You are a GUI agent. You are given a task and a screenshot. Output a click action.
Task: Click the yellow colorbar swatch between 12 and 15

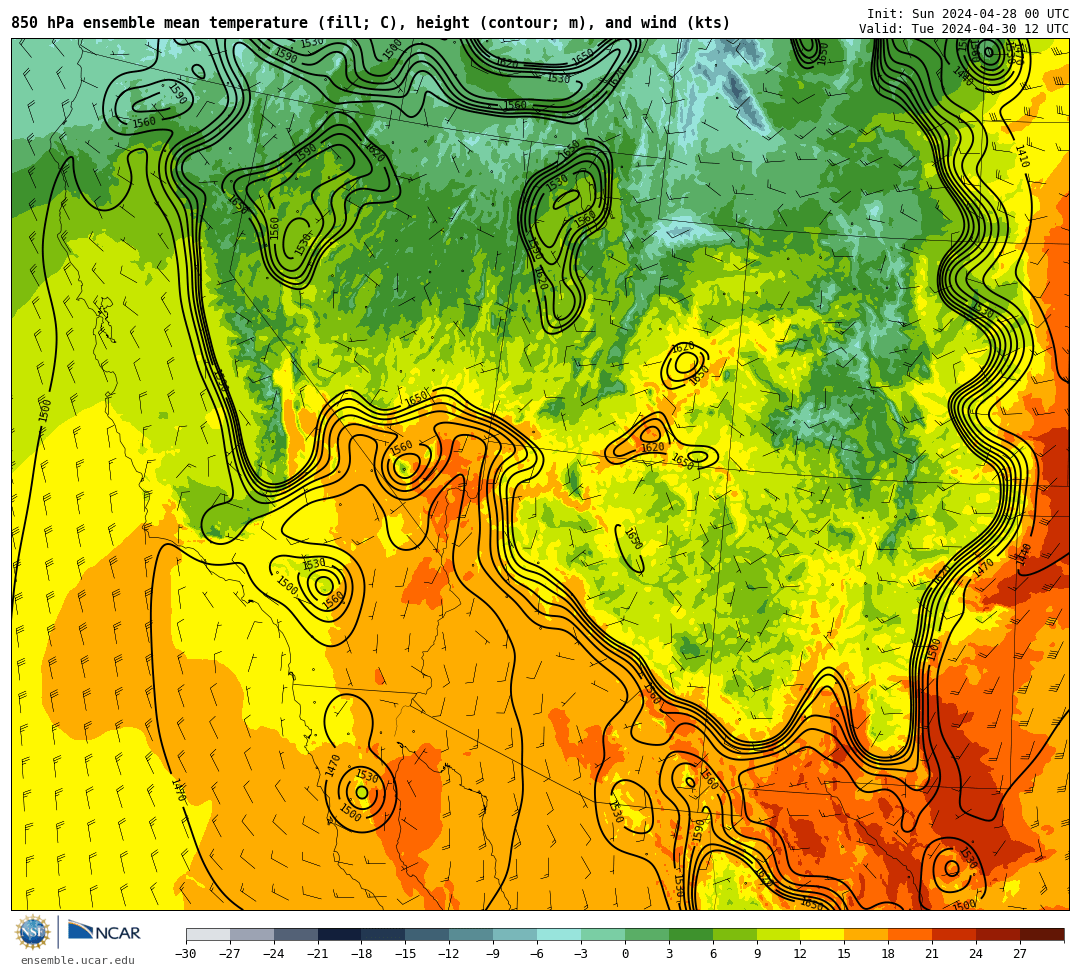[x=823, y=934]
